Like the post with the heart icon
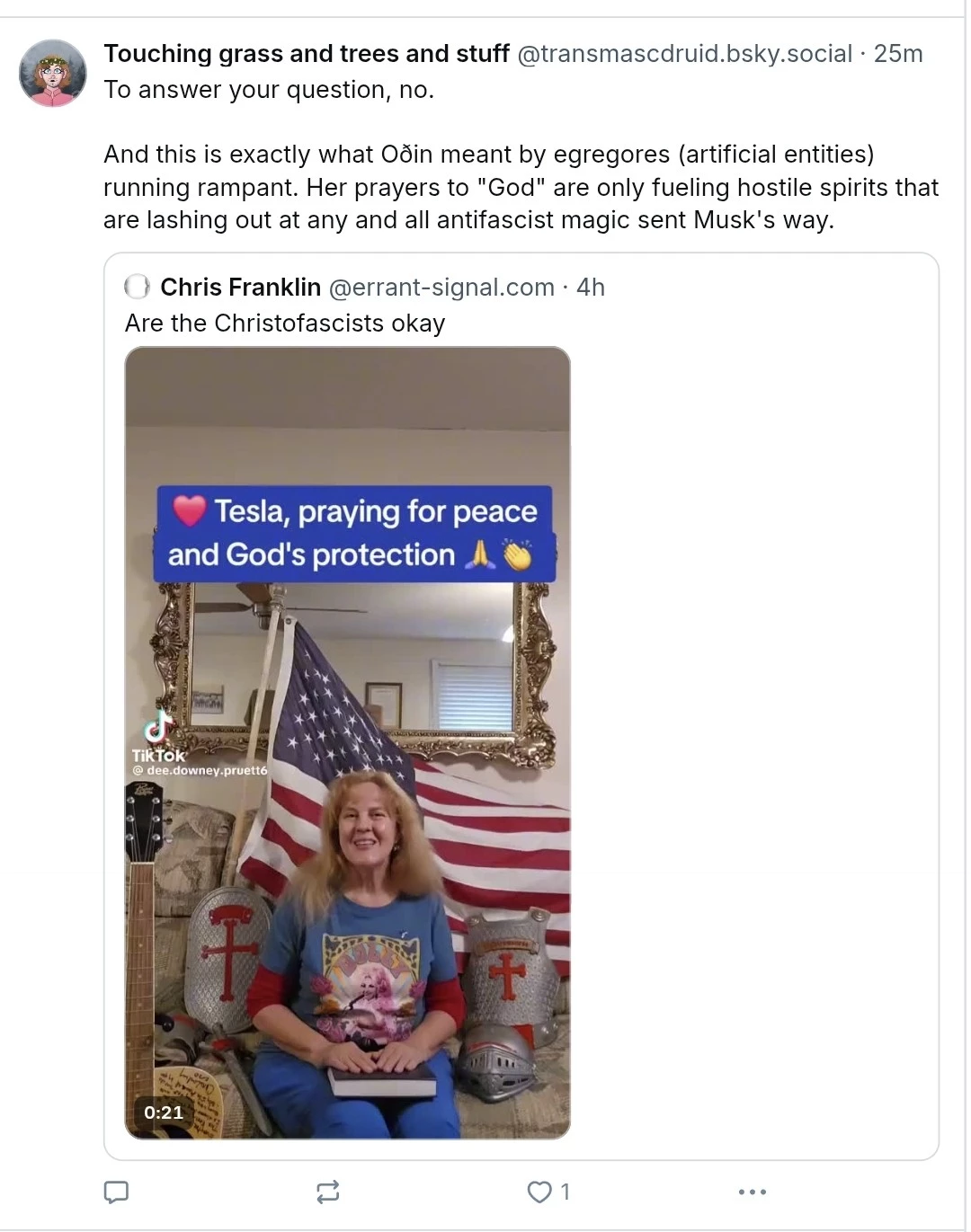Screen dimensions: 971x1232 coord(539,1192)
